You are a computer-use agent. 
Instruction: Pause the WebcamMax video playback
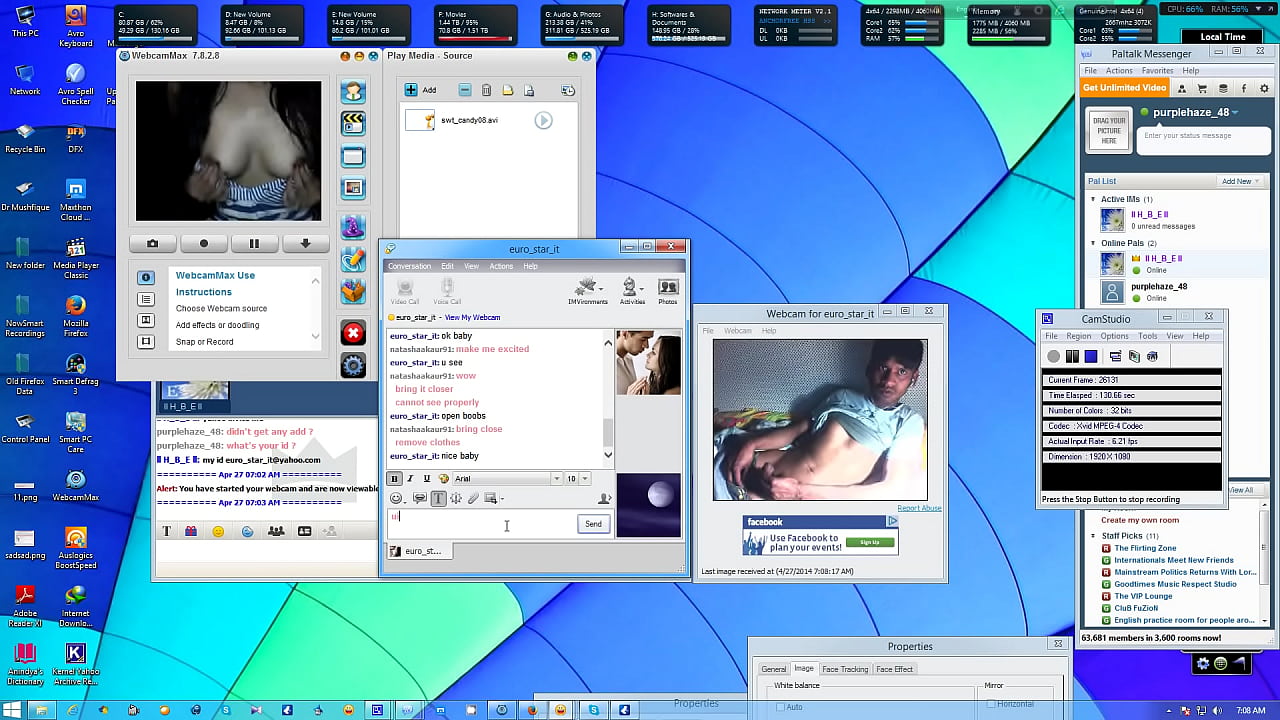coord(254,243)
